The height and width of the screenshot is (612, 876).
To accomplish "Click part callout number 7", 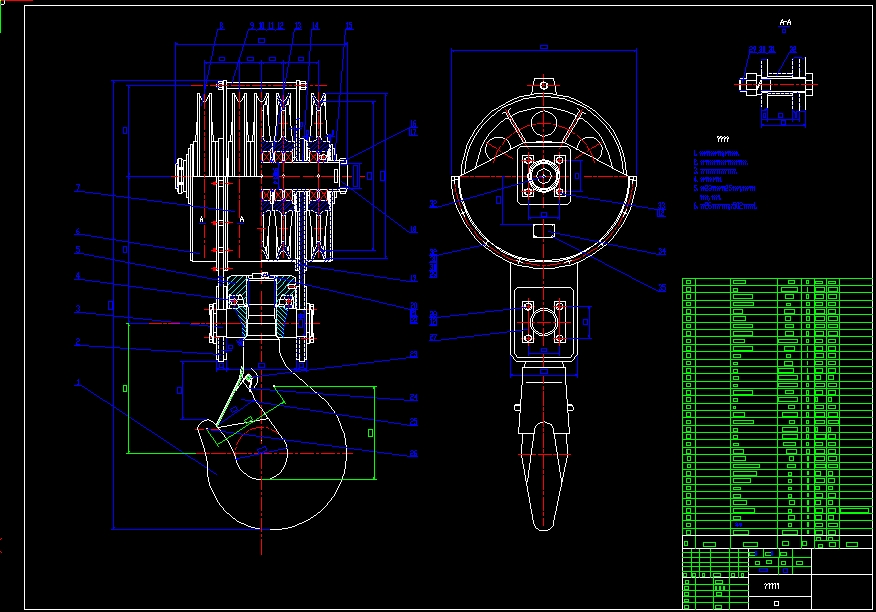I will pos(77,187).
